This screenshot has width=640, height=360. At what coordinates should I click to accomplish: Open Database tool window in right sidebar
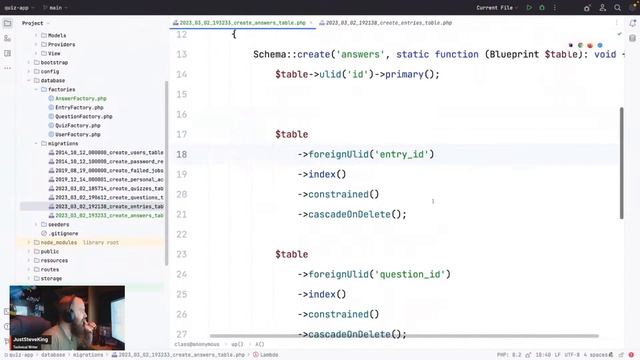(x=632, y=38)
